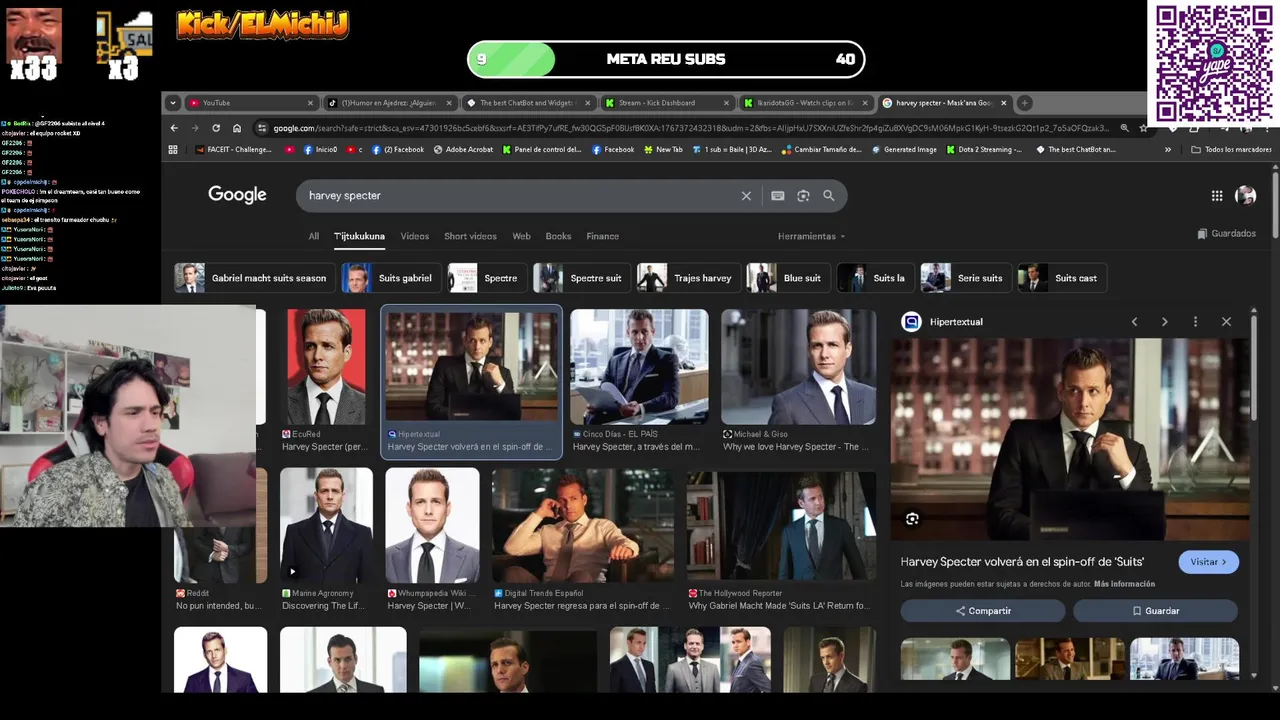Apply Gabriel macht suits season chip
The height and width of the screenshot is (720, 1280).
coord(254,278)
